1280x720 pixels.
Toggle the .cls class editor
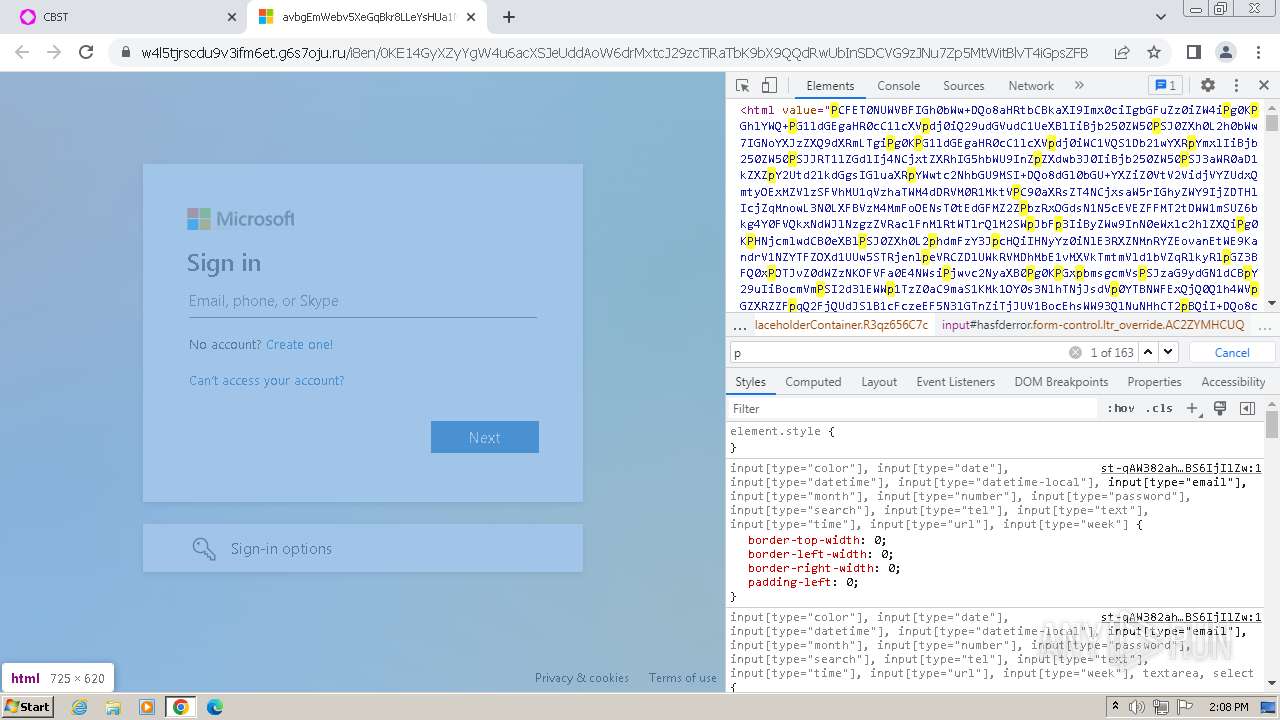[1159, 409]
